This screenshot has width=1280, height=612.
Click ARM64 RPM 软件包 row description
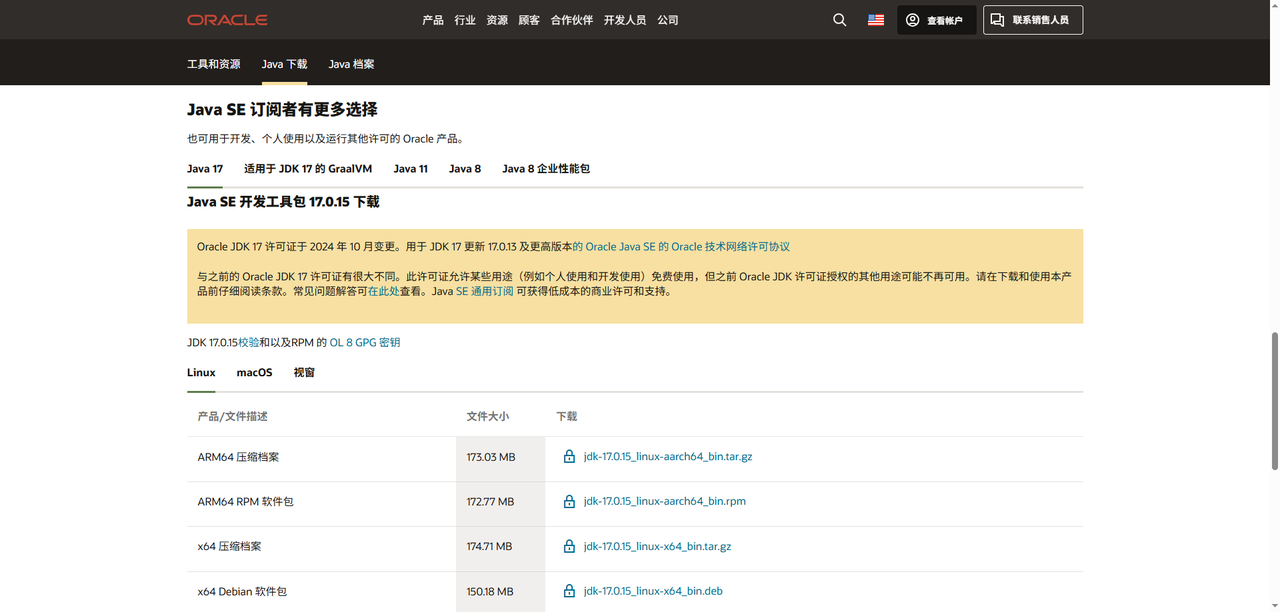pyautogui.click(x=246, y=502)
